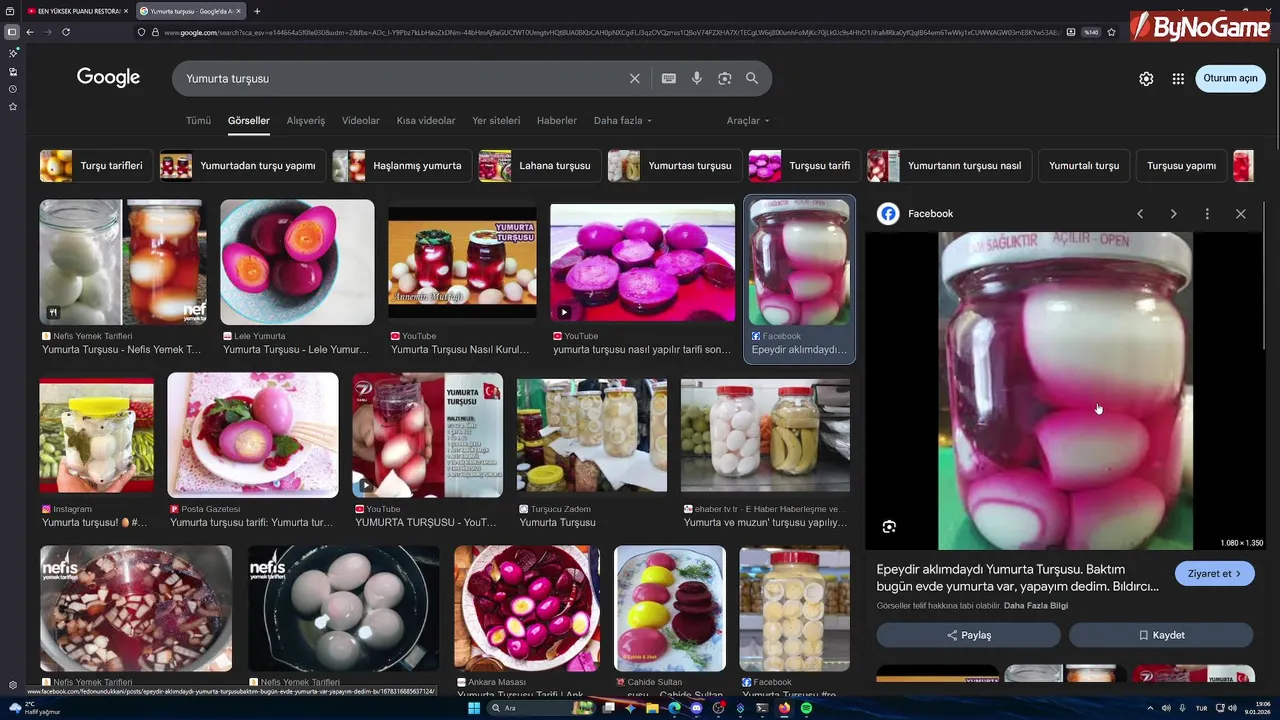1280x720 pixels.
Task: Open sidebar settings gear at bottom left
Action: [13, 686]
